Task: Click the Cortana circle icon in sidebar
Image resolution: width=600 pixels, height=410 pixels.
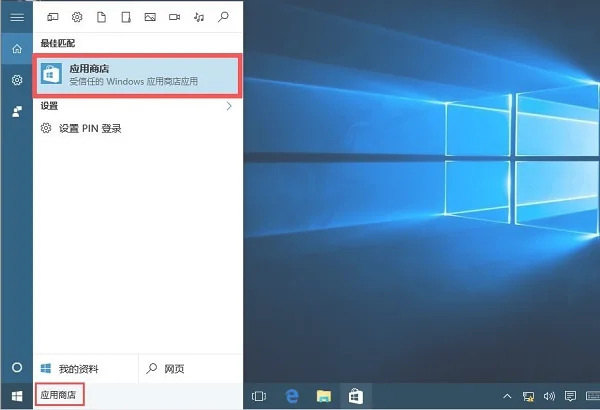Action: click(x=17, y=368)
